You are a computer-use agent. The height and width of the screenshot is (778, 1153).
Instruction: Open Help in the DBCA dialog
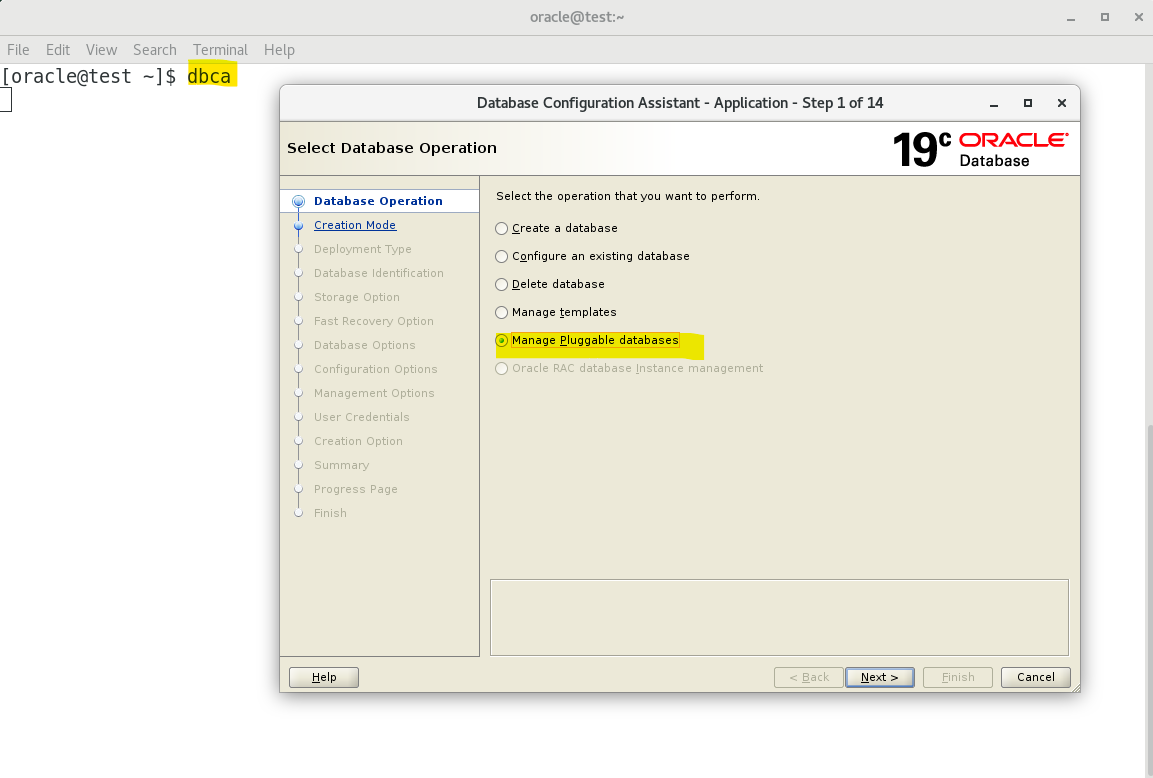[324, 677]
